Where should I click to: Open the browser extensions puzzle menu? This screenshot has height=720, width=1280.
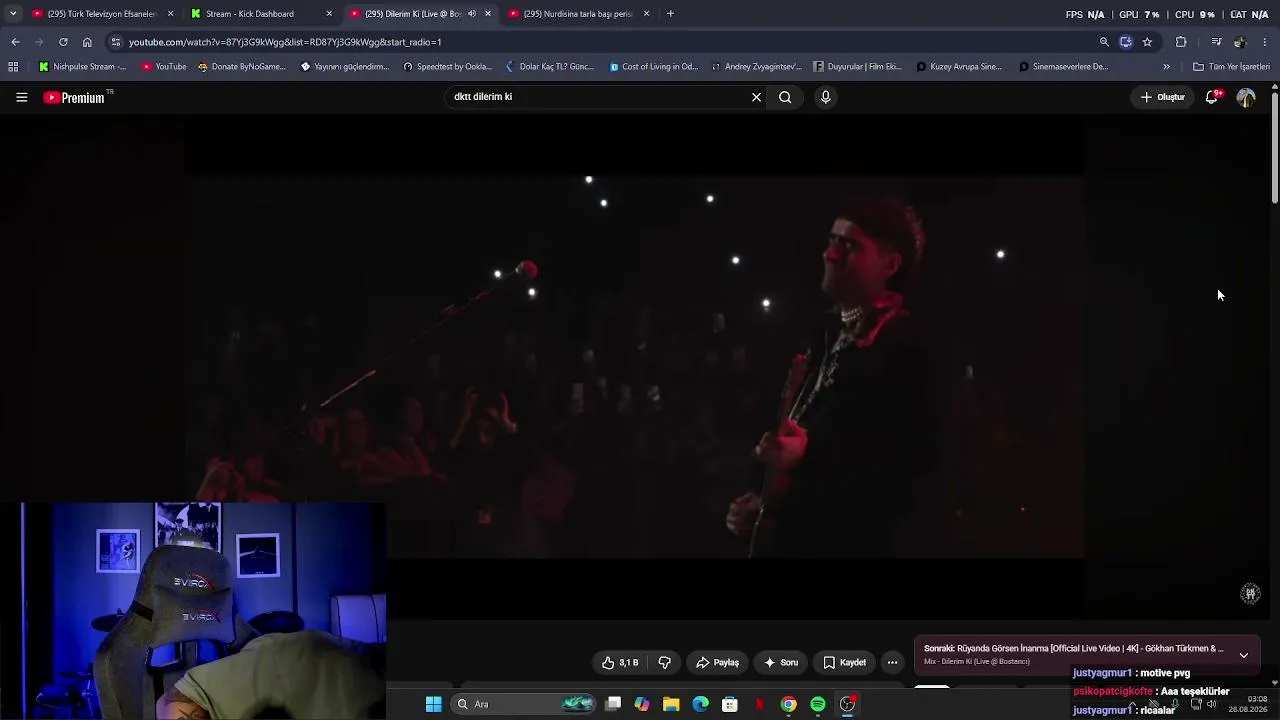(1181, 42)
